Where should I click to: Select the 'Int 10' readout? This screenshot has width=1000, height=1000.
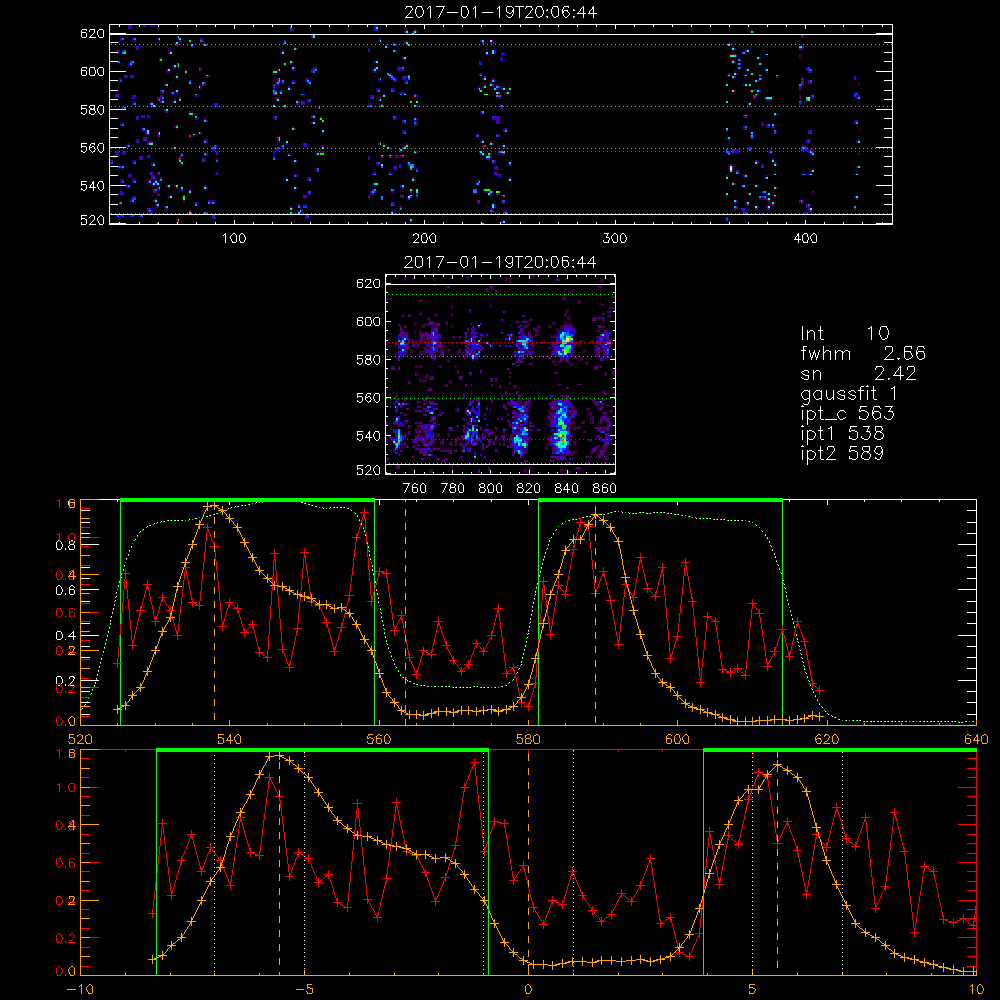click(845, 333)
